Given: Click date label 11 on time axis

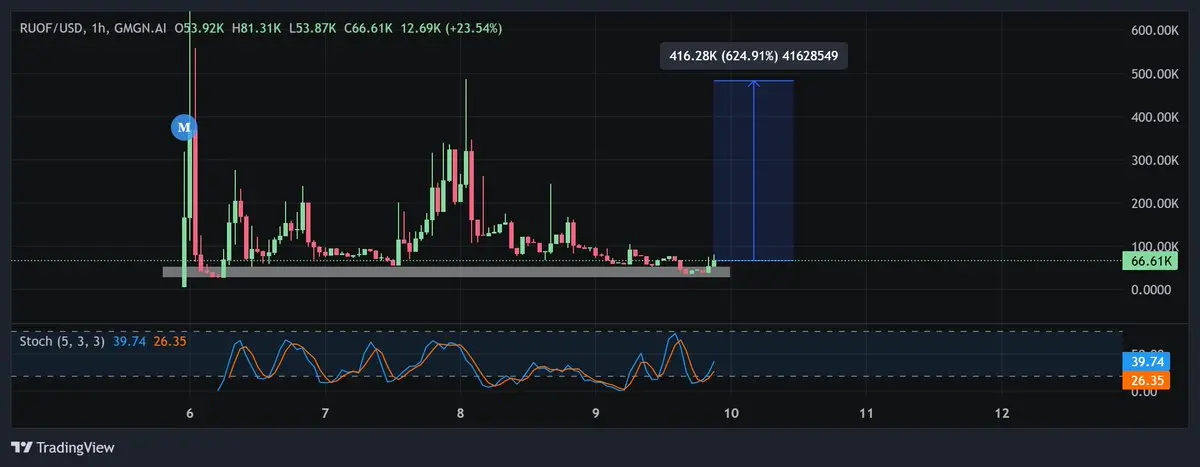Looking at the screenshot, I should click(866, 413).
